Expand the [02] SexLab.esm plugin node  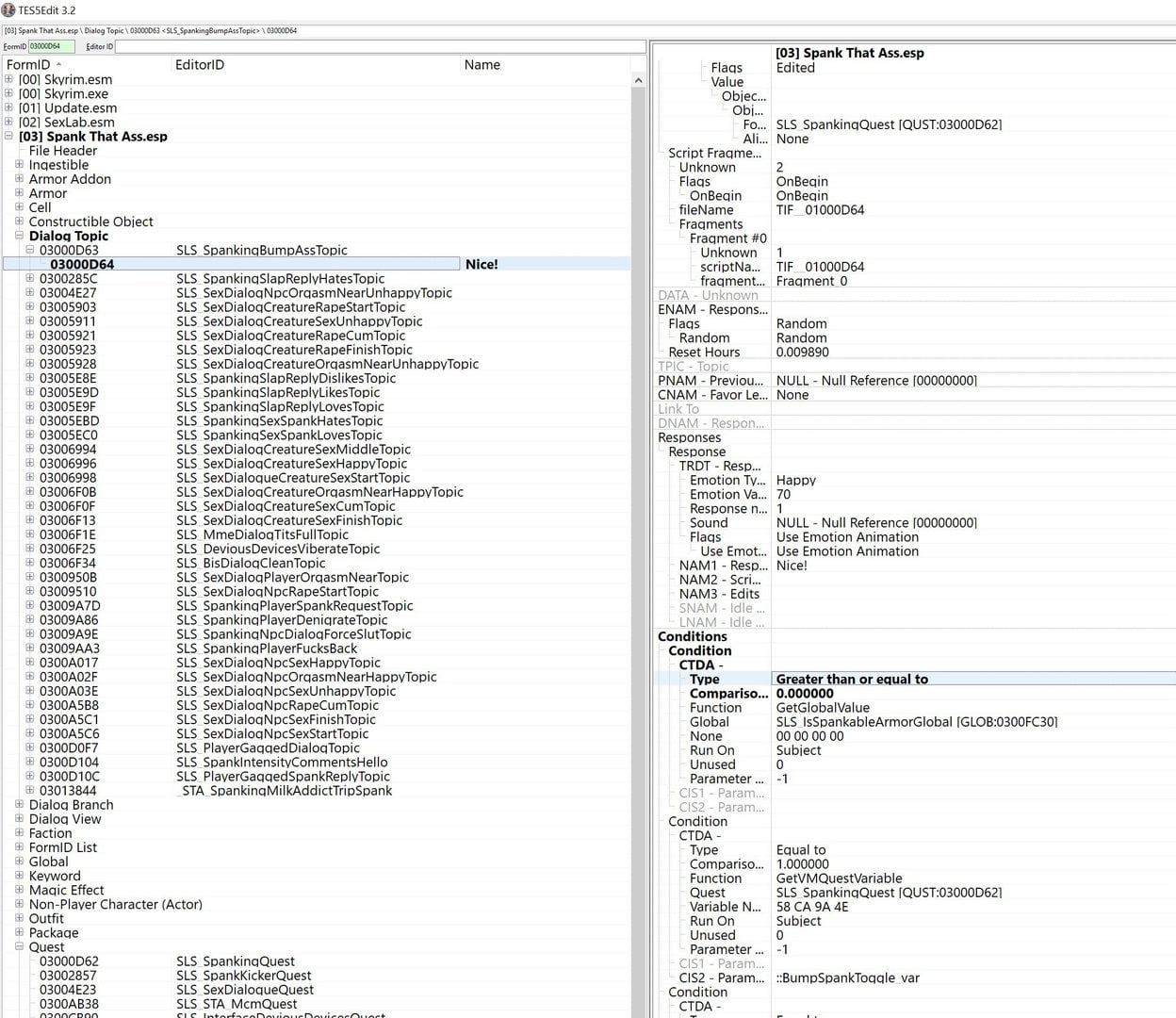(8, 122)
